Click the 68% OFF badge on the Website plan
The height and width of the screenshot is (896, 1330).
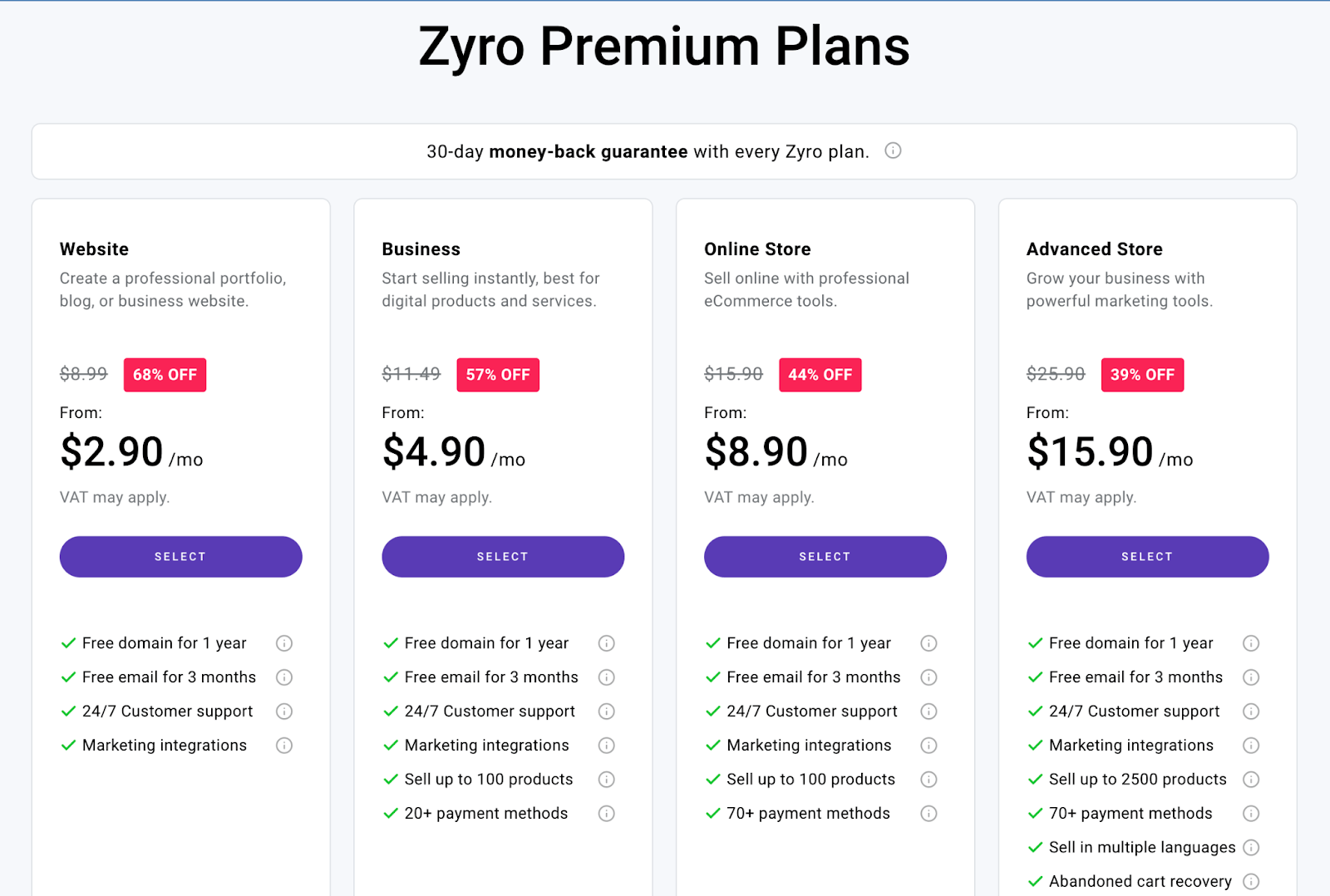[165, 374]
